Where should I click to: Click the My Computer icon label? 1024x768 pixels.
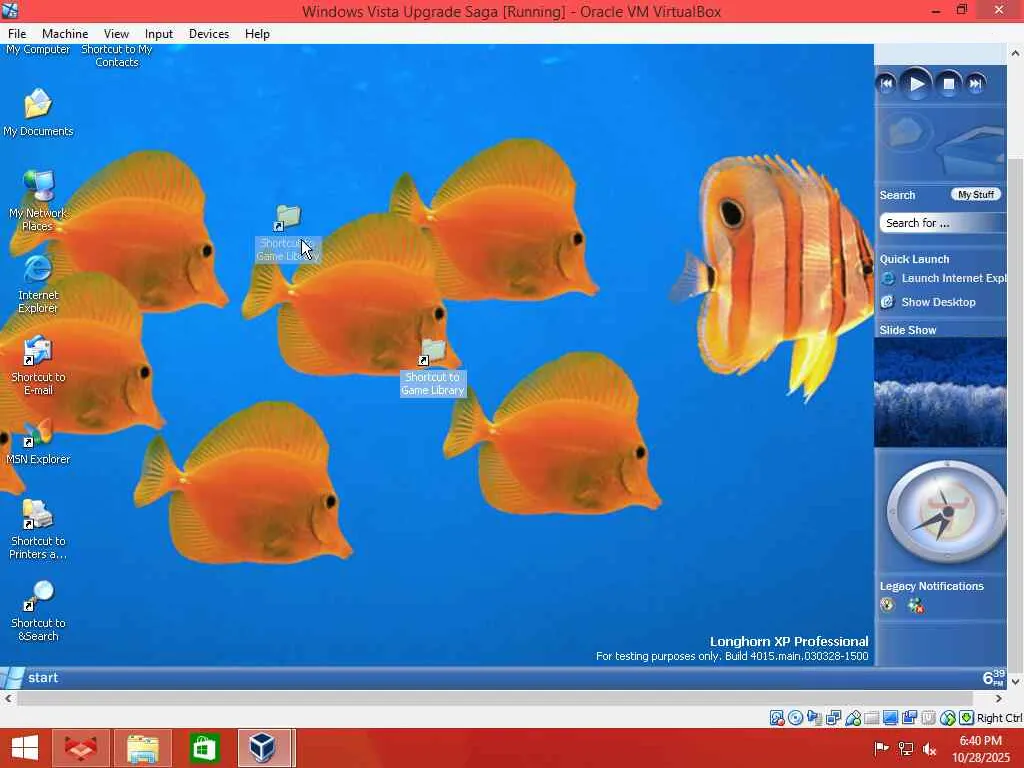[x=38, y=50]
